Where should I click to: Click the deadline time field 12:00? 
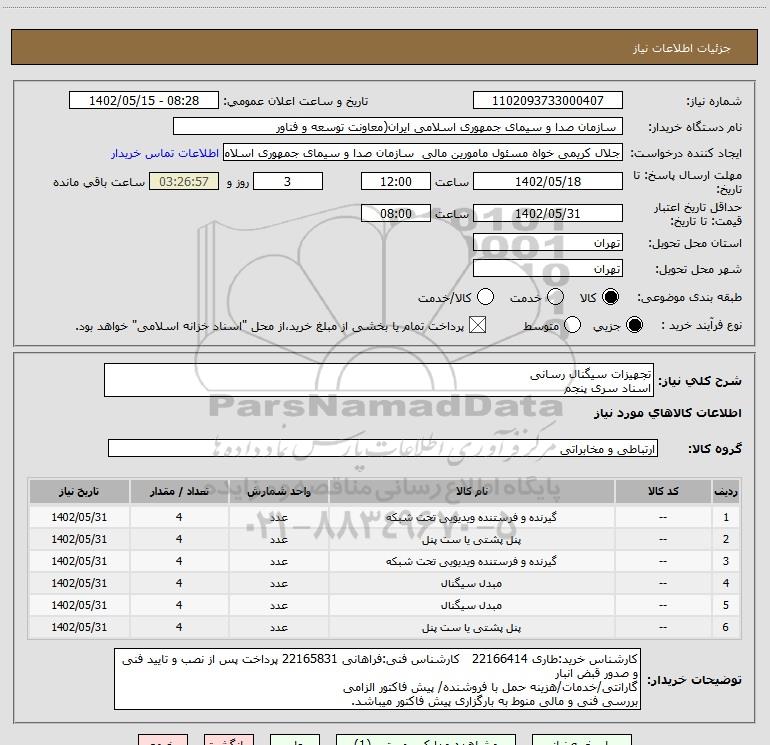396,181
